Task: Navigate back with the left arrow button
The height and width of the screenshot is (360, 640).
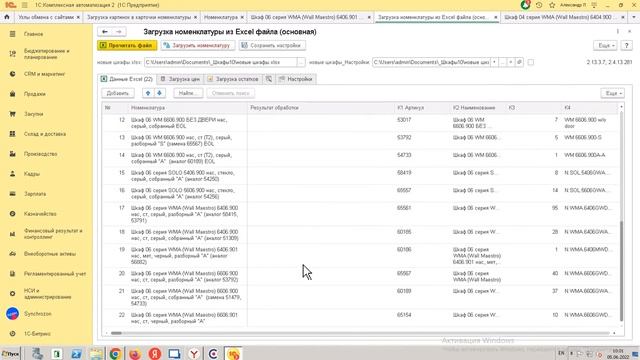Action: pos(105,32)
